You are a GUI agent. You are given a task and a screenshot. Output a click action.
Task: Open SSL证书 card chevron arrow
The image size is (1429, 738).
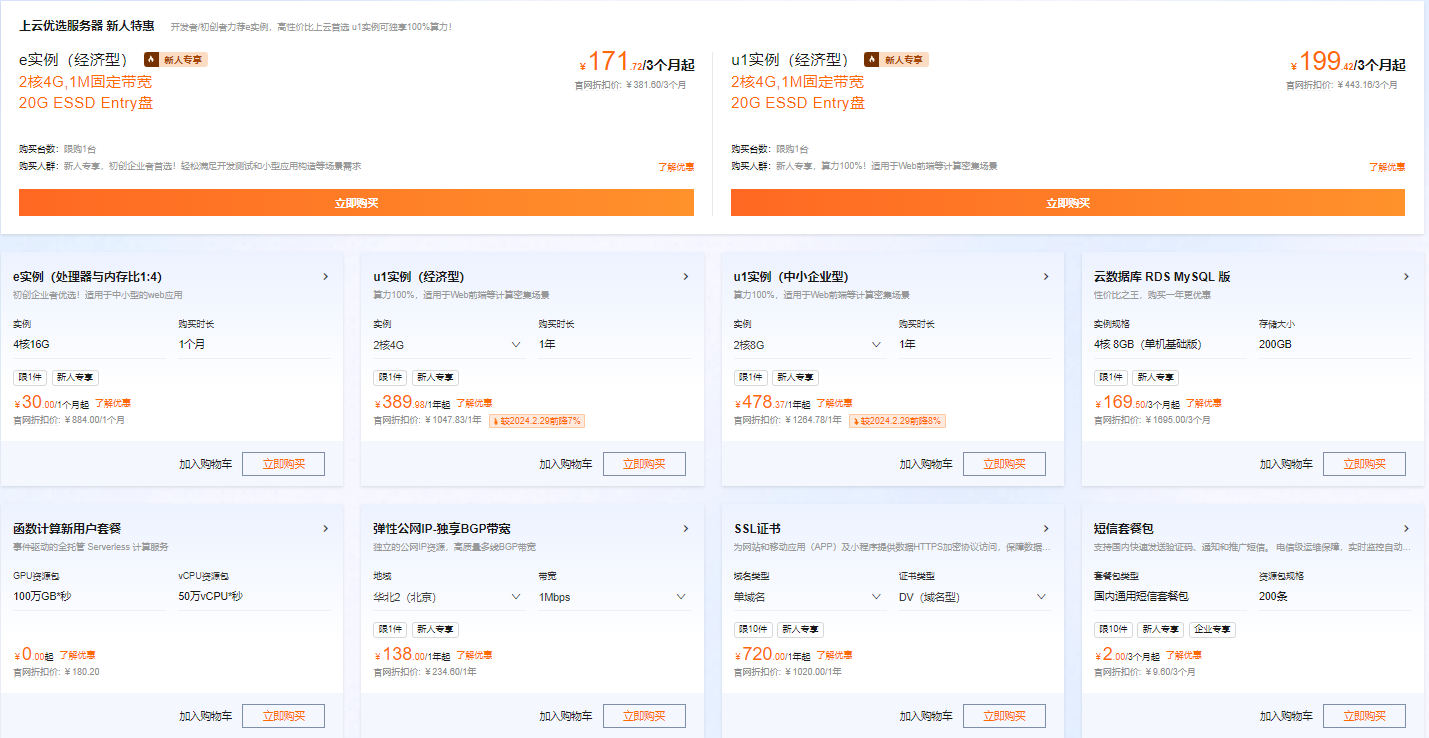[1046, 529]
